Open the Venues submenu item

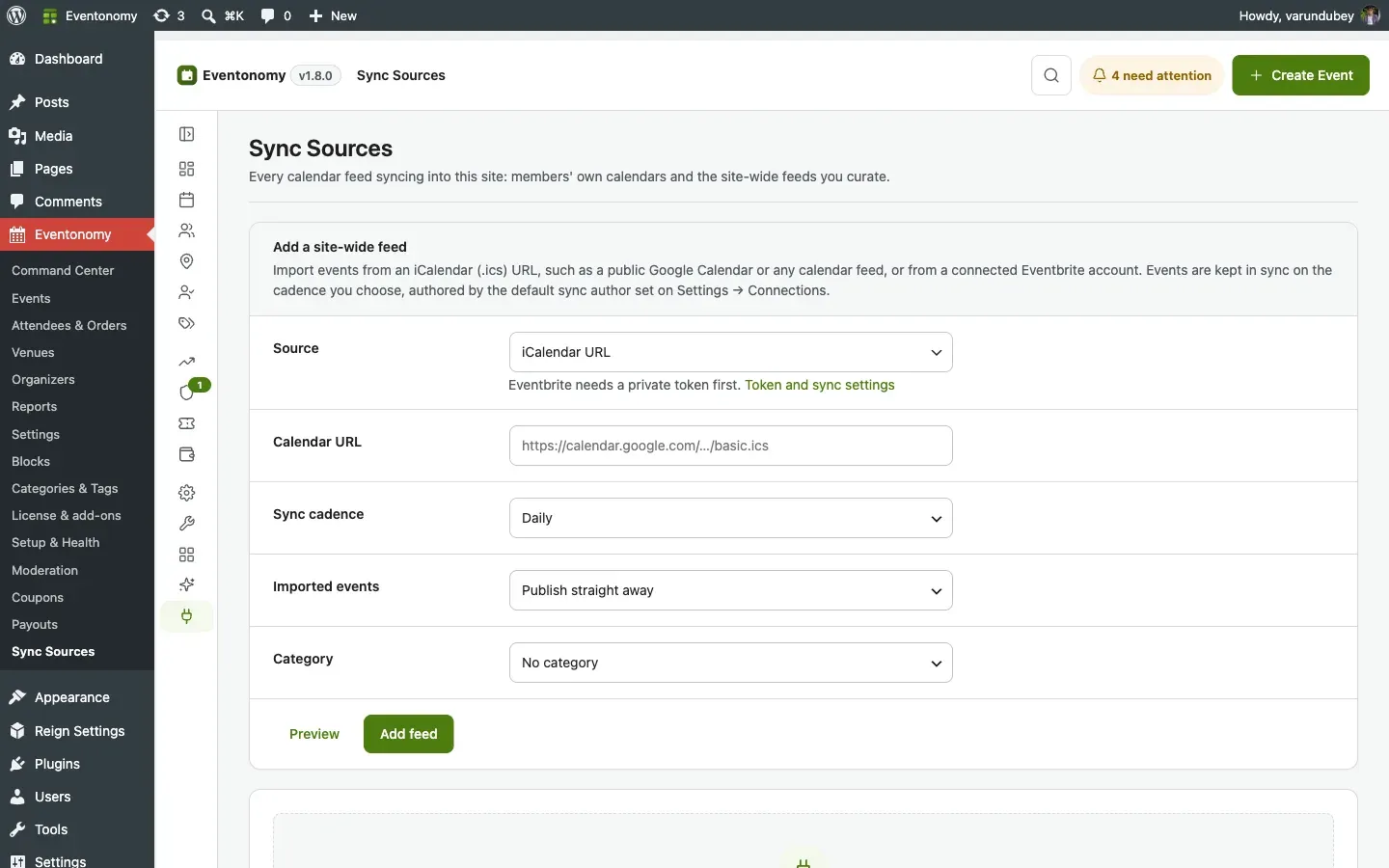(x=33, y=353)
